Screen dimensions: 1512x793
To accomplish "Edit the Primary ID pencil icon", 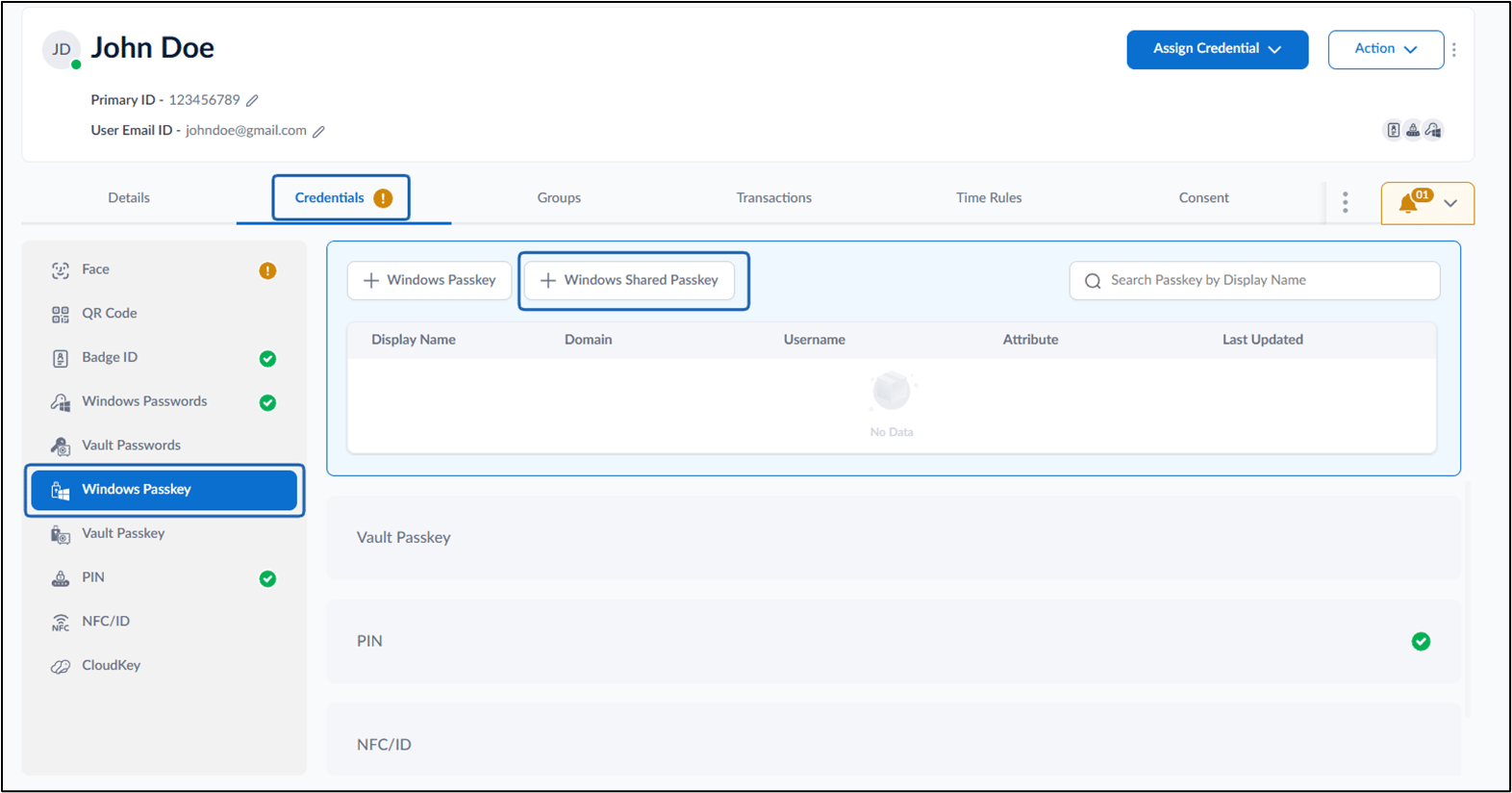I will click(252, 100).
